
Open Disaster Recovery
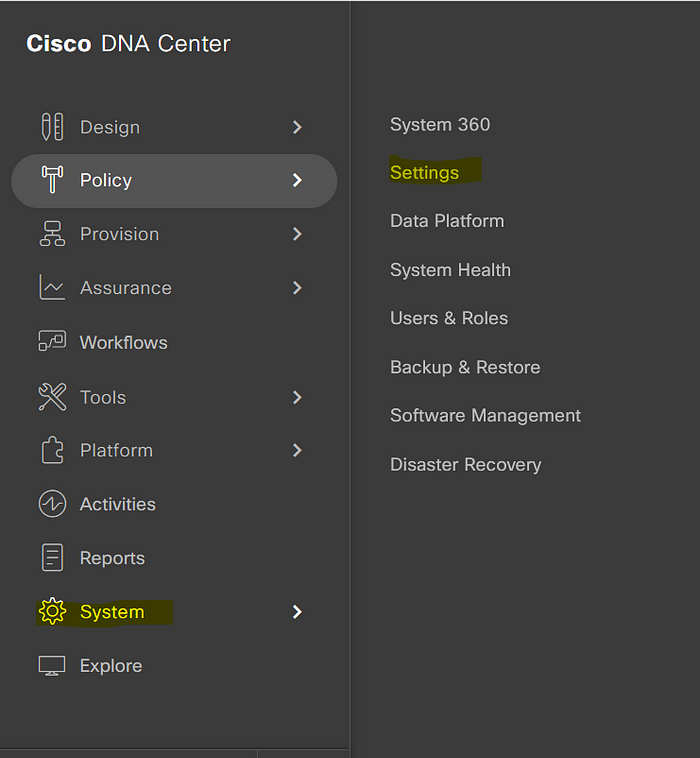pos(466,465)
